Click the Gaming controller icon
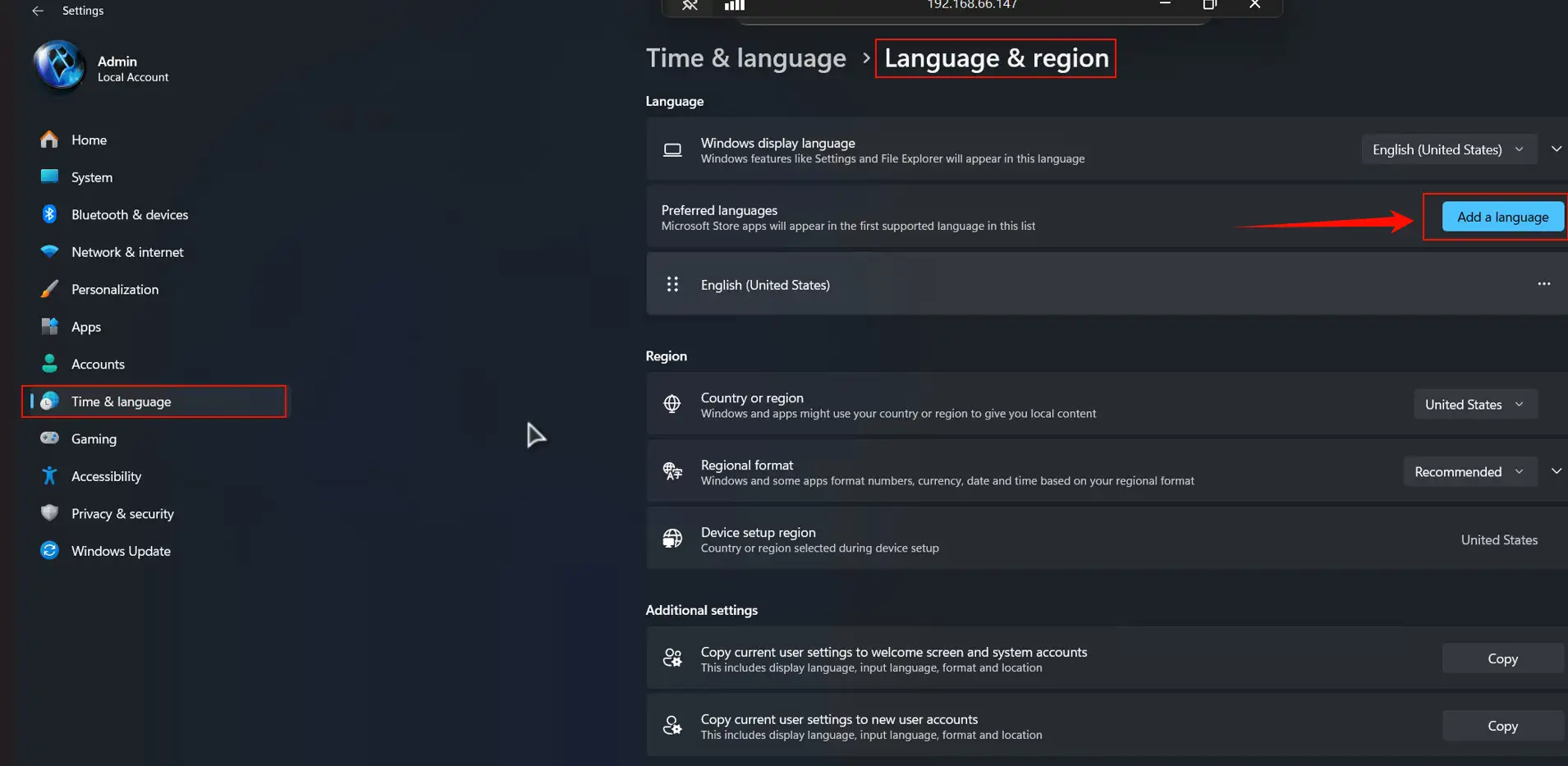Image resolution: width=1568 pixels, height=766 pixels. (x=49, y=438)
